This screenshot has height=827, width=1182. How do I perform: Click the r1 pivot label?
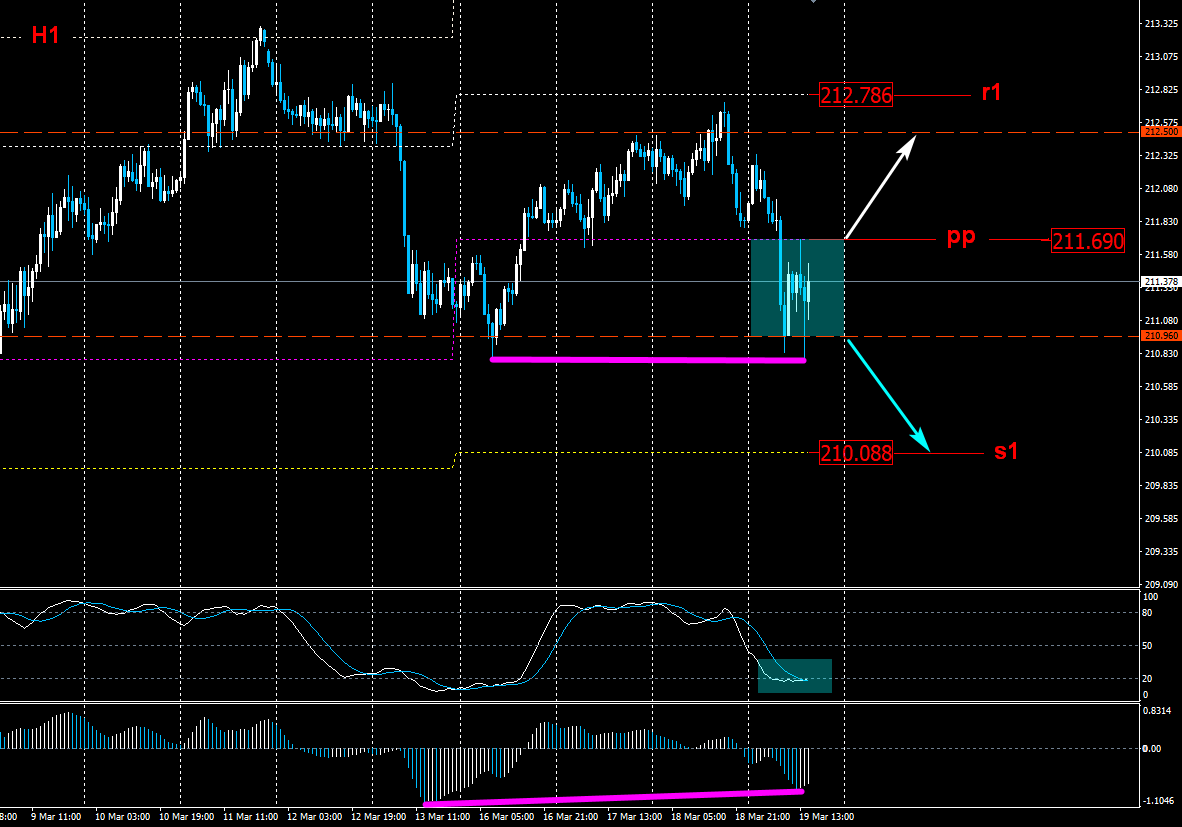pyautogui.click(x=991, y=92)
